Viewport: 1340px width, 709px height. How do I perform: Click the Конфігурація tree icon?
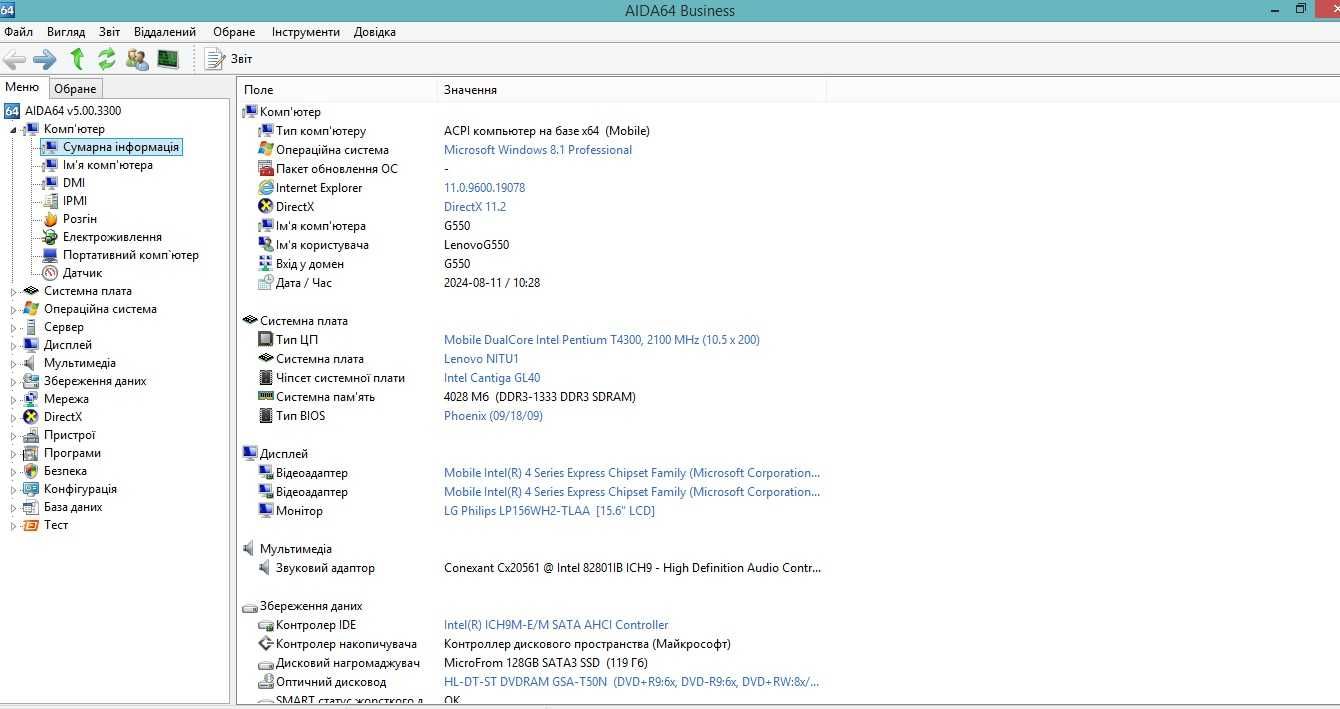31,489
